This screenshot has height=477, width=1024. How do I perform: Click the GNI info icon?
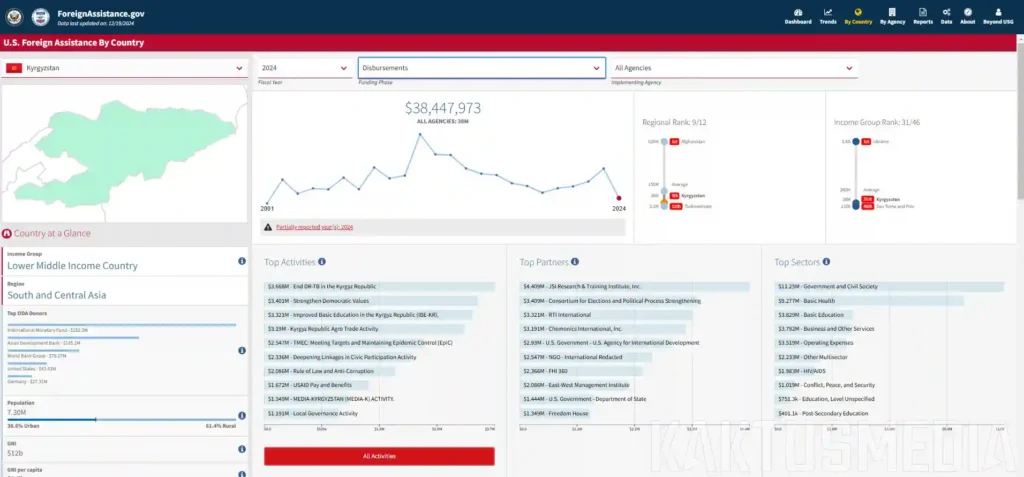242,449
